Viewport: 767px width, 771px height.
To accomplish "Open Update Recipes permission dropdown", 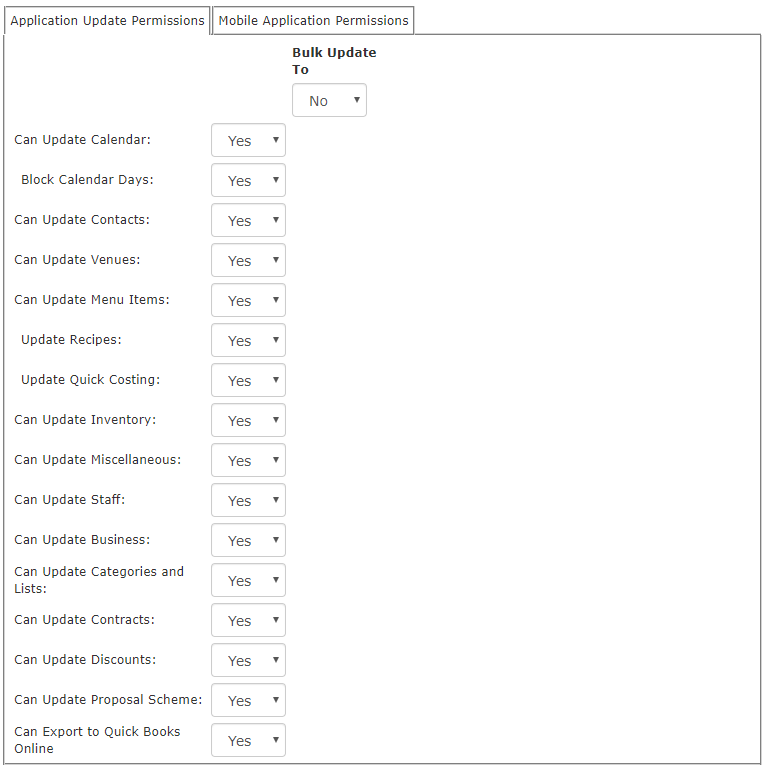I will [x=248, y=340].
